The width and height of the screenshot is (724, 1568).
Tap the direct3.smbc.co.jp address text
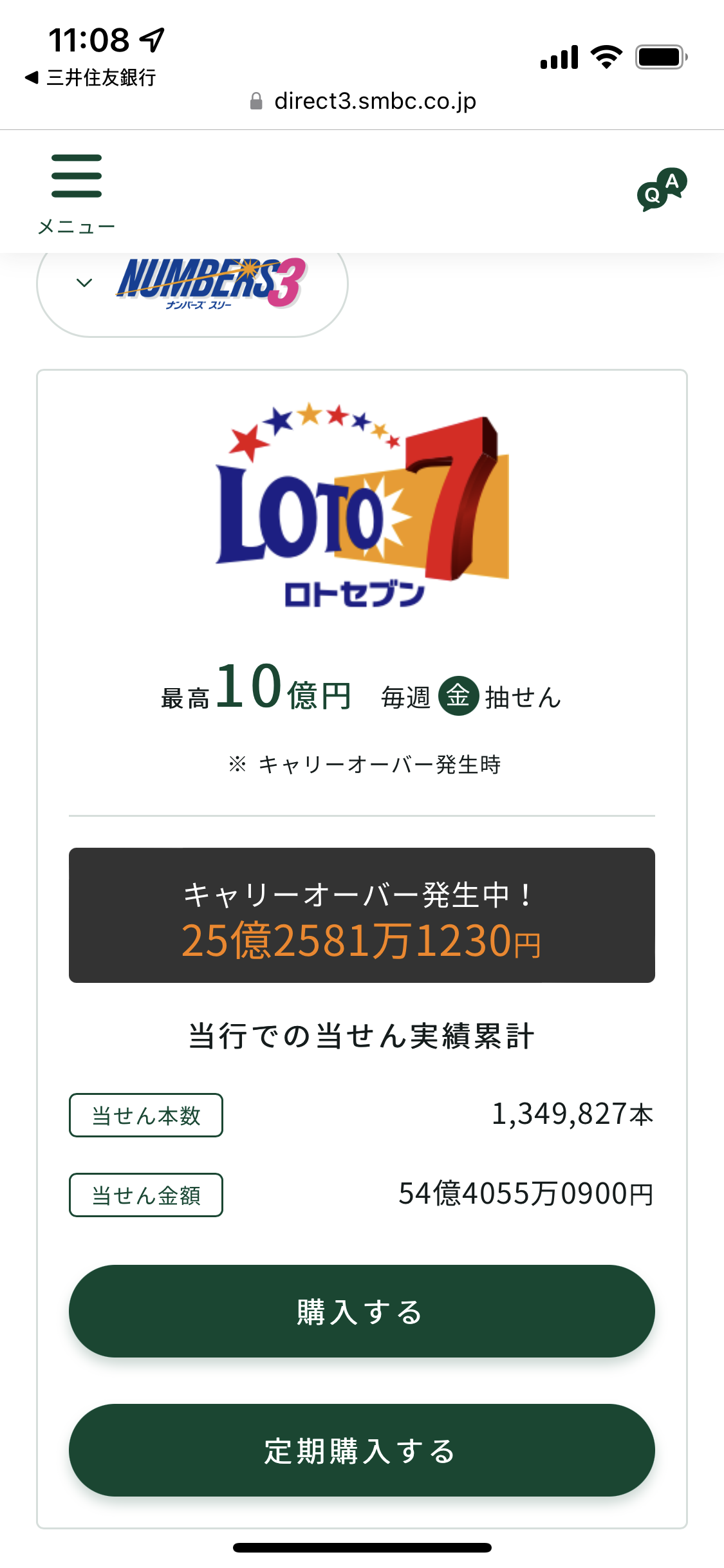coord(375,101)
